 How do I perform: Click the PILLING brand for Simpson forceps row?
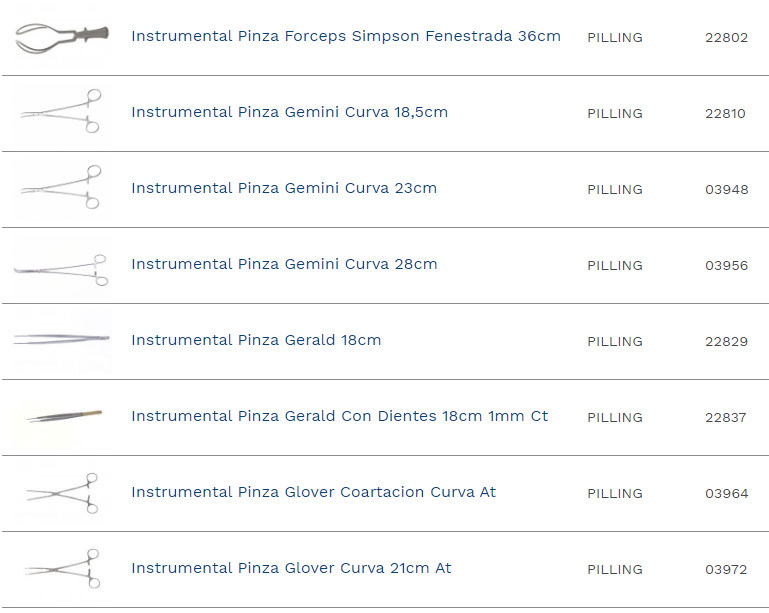tap(614, 38)
